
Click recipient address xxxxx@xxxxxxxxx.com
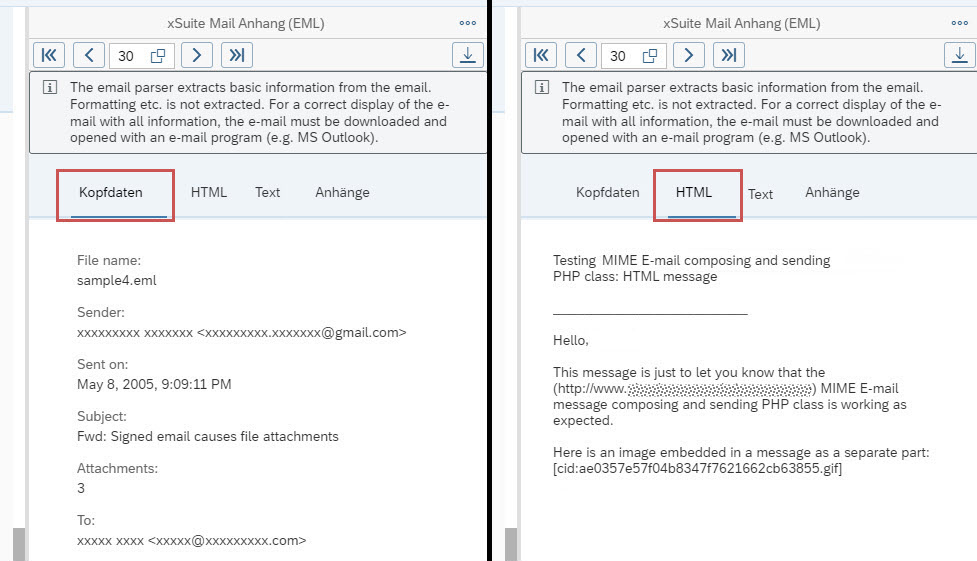(x=191, y=540)
